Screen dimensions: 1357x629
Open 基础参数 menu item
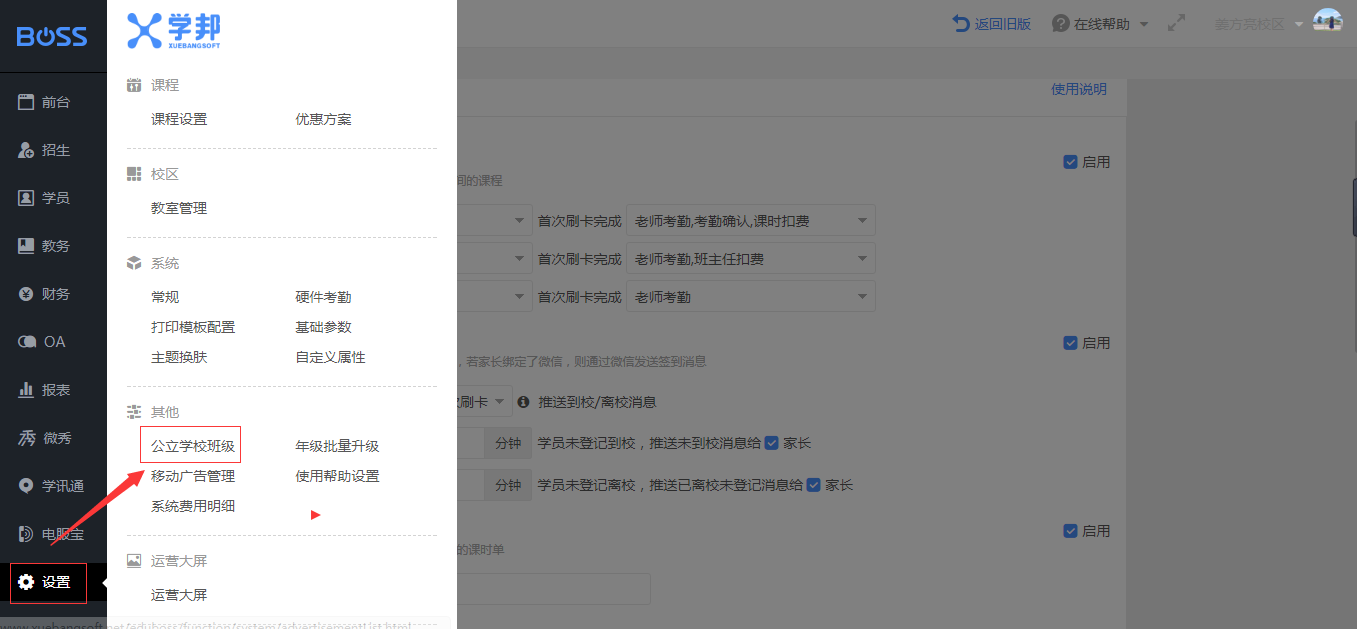pyautogui.click(x=323, y=327)
